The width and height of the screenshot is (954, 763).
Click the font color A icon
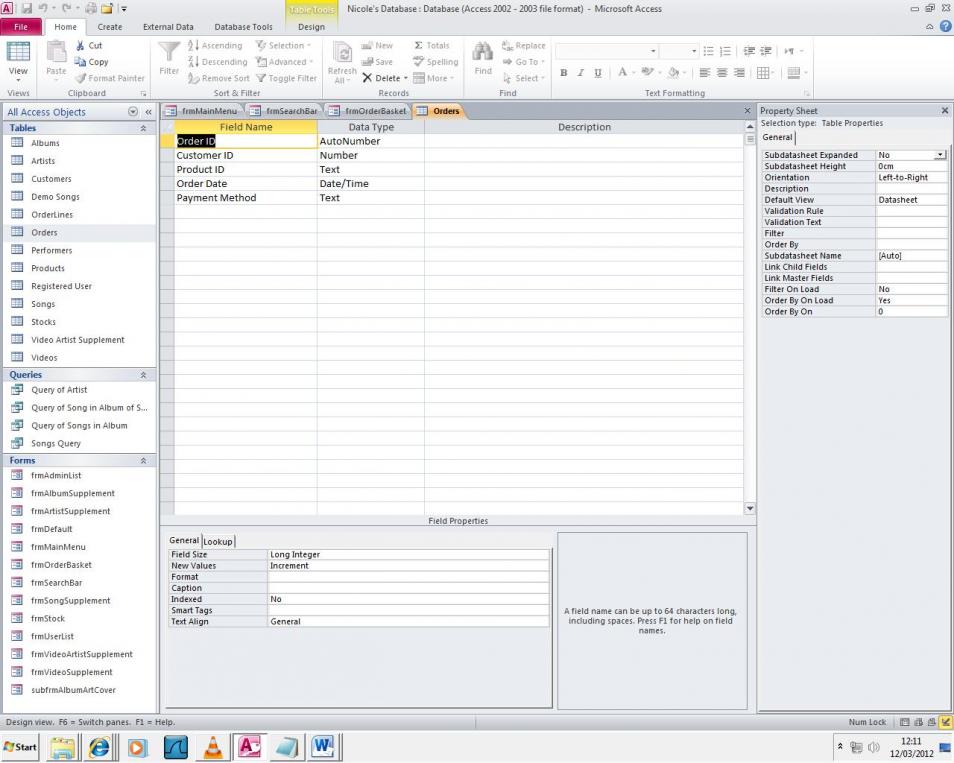tap(622, 72)
